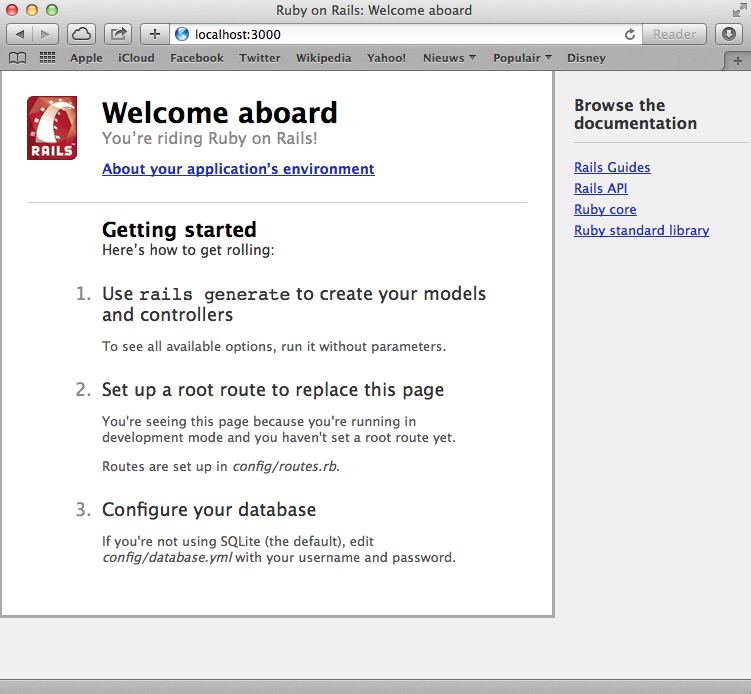Close the Safari window with red button
The width and height of the screenshot is (751, 694).
(x=11, y=10)
